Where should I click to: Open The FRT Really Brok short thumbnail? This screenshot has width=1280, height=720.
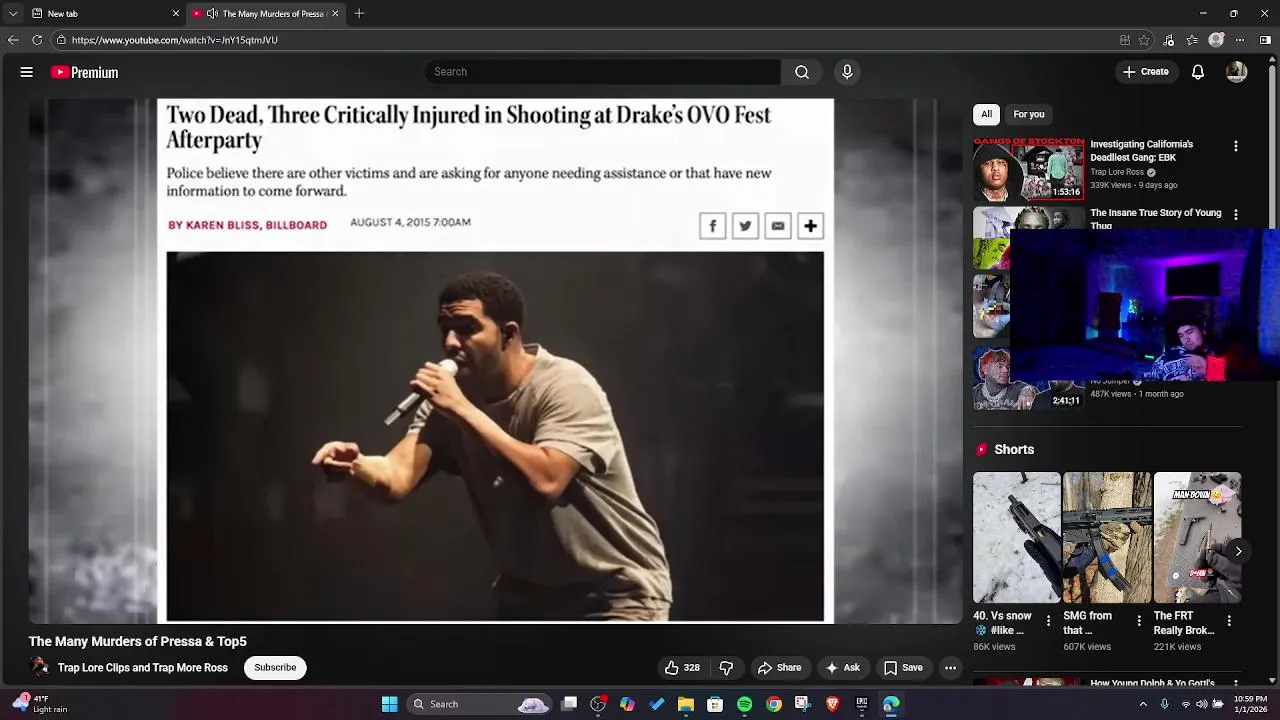(x=1197, y=538)
